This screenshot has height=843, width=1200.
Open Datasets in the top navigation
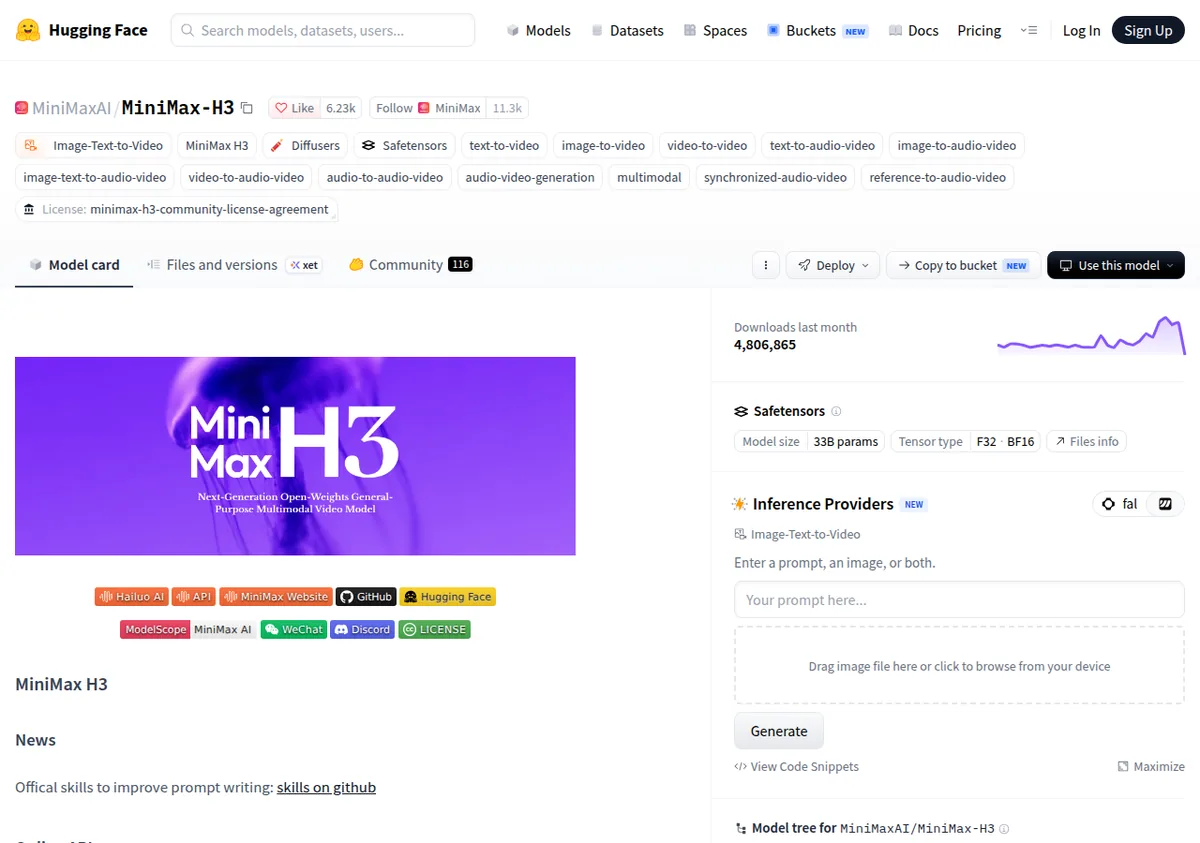627,30
